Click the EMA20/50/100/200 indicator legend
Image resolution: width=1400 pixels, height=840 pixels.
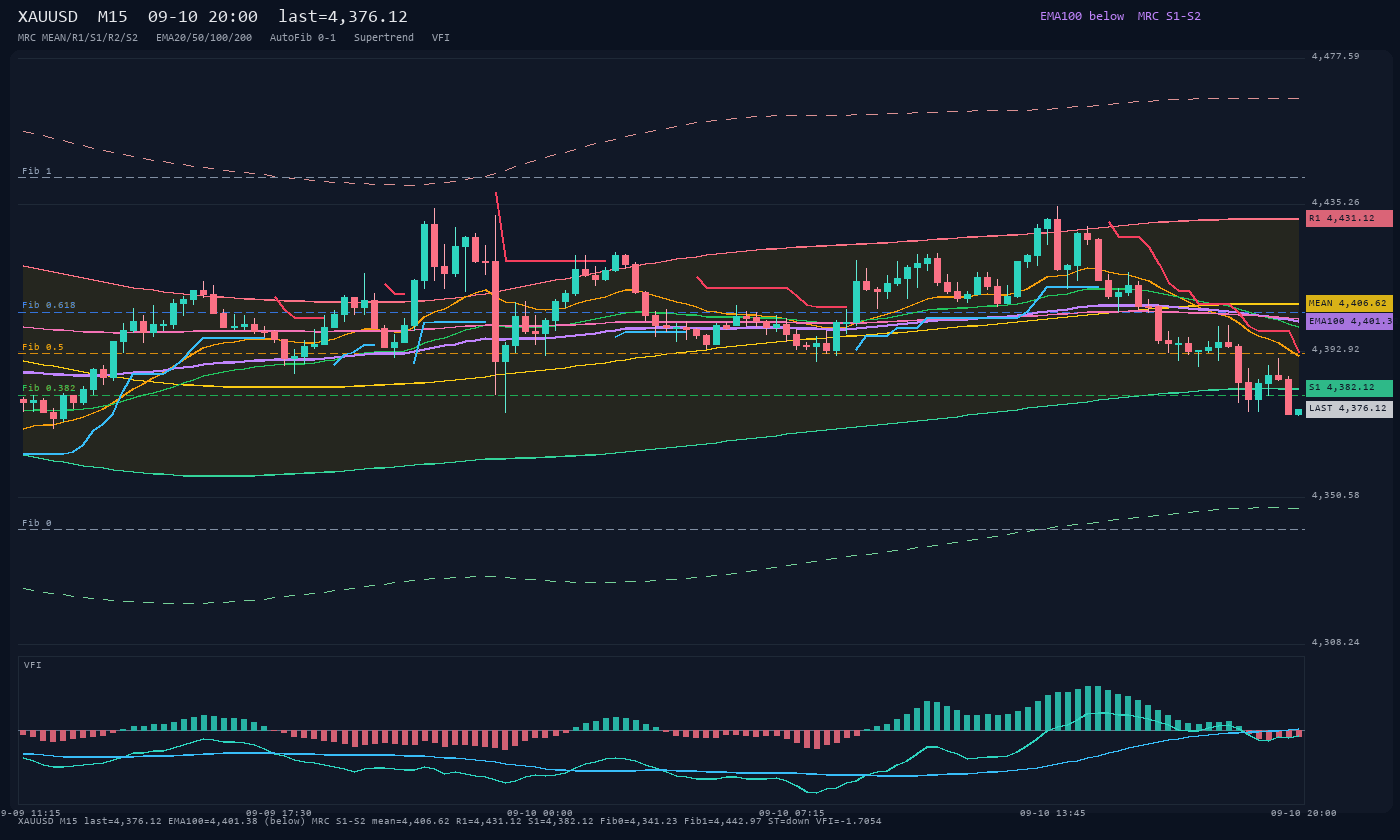click(x=204, y=38)
